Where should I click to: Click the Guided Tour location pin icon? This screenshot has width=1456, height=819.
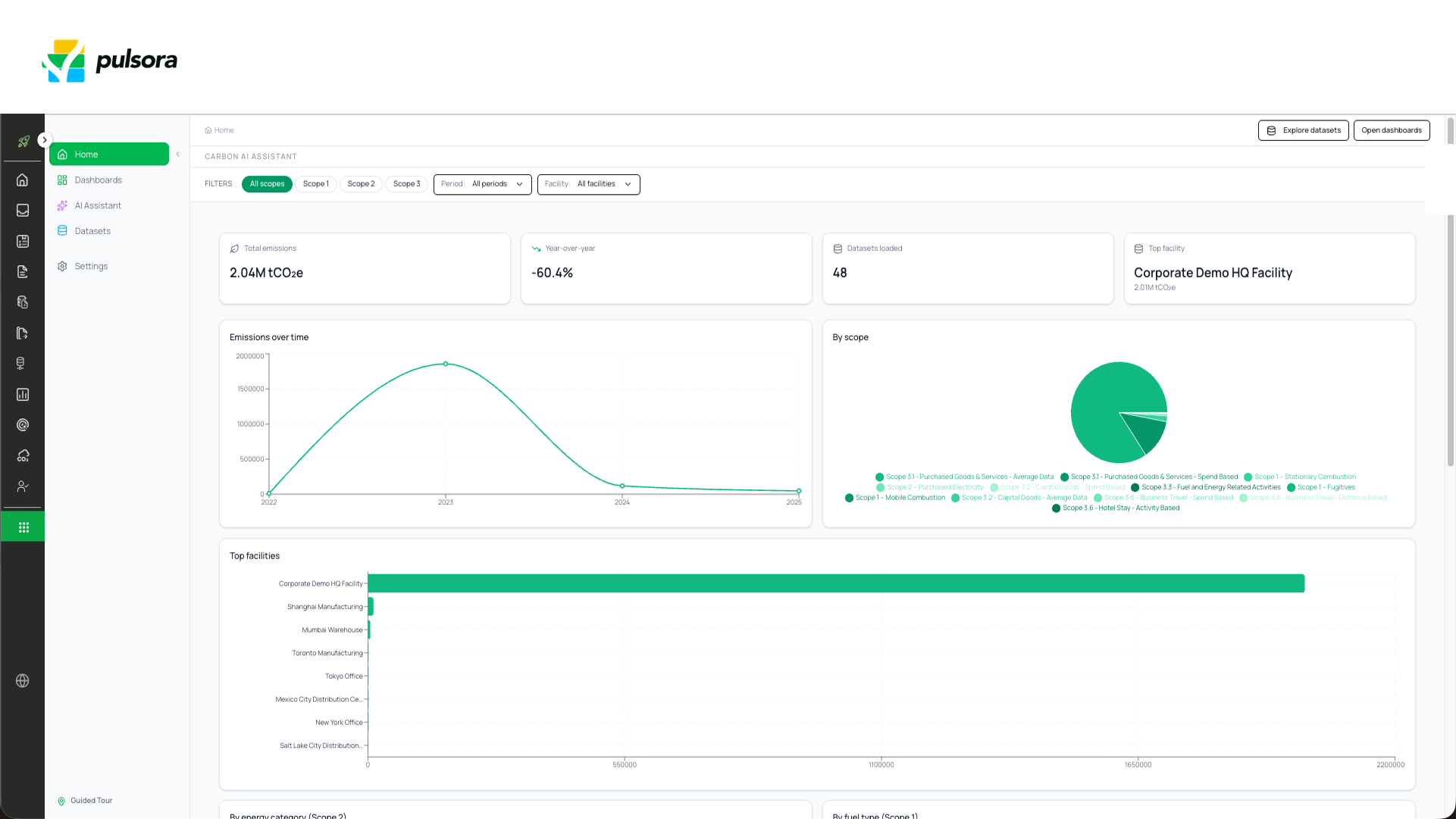click(61, 801)
